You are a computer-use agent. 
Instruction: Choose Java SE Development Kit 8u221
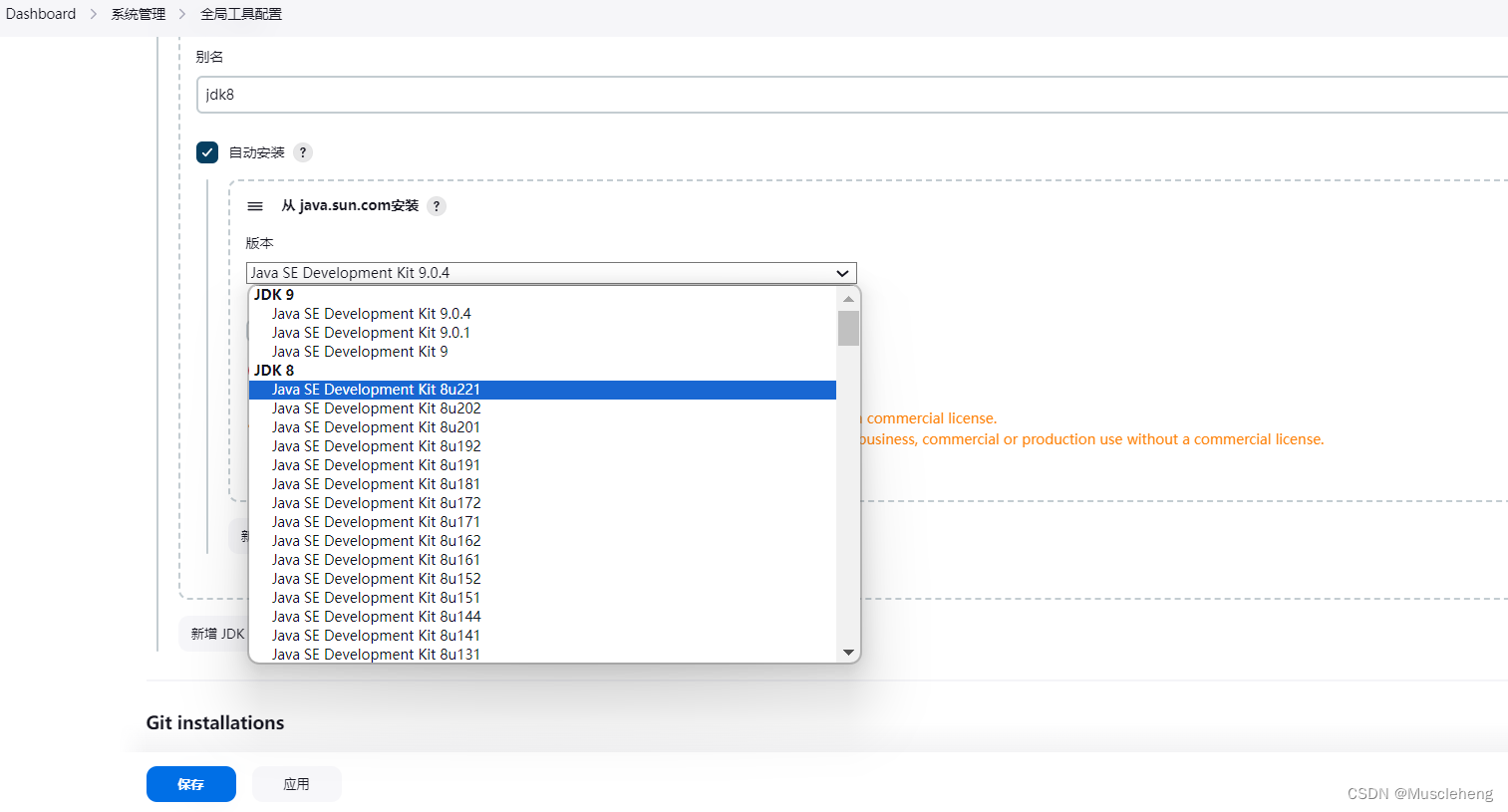pyautogui.click(x=542, y=390)
